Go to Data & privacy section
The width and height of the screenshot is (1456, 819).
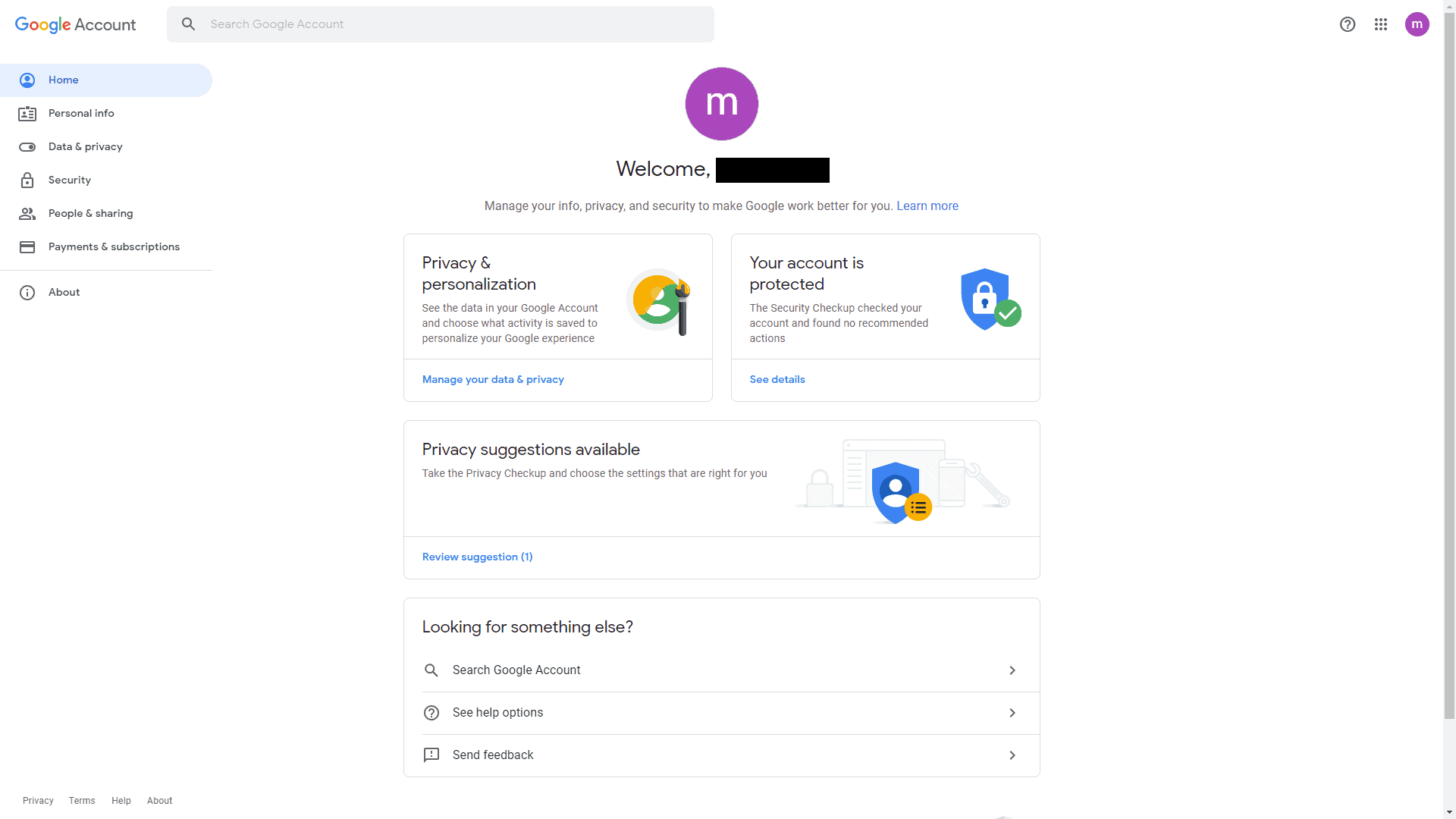(106, 147)
